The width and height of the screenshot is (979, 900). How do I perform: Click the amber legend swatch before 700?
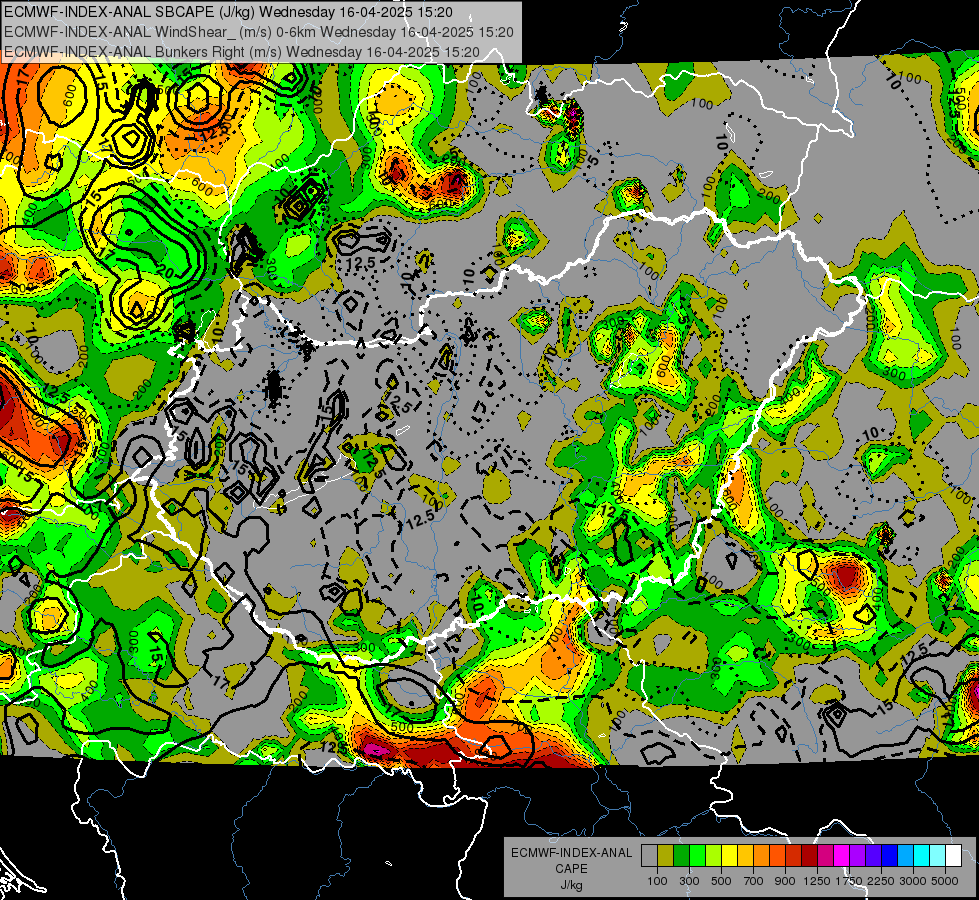tap(745, 856)
